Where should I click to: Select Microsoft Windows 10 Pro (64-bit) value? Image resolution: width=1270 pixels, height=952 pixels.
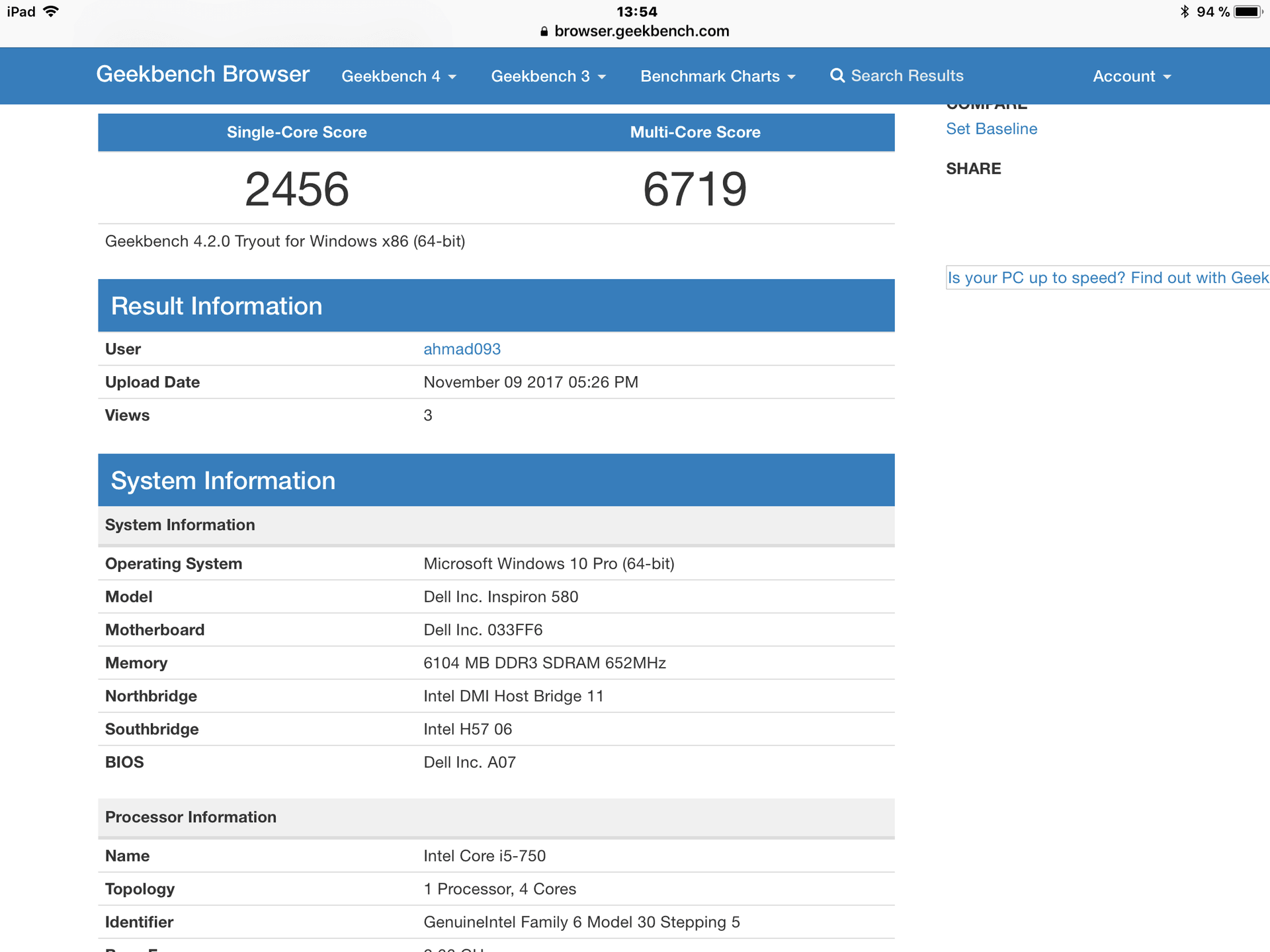pyautogui.click(x=549, y=564)
